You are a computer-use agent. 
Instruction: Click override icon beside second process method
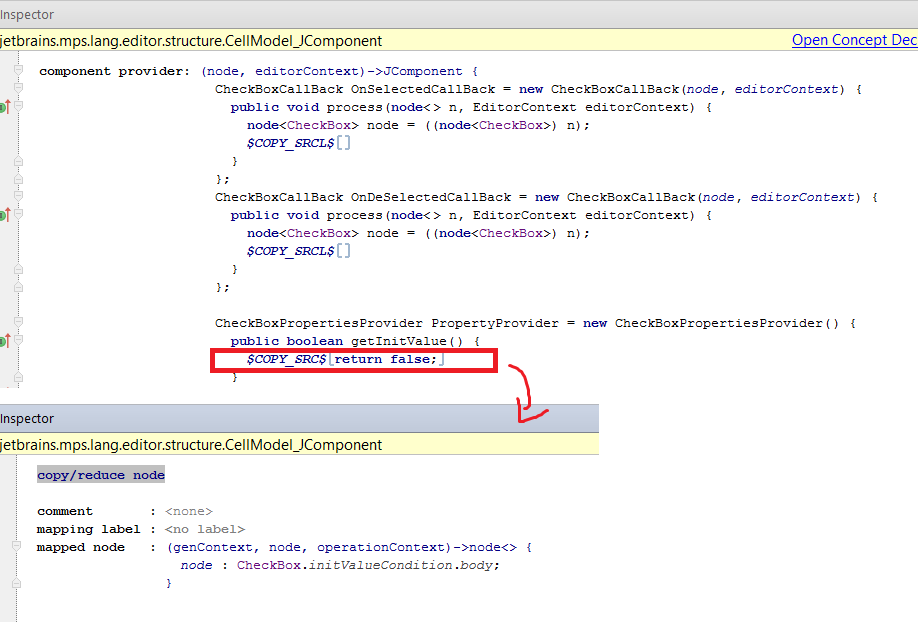pyautogui.click(x=5, y=214)
